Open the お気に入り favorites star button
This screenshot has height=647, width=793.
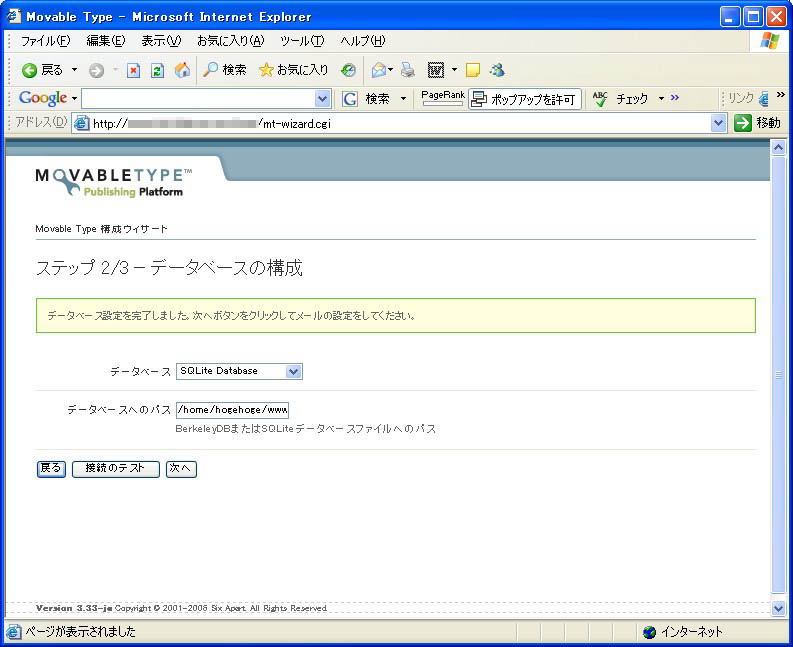pyautogui.click(x=293, y=70)
